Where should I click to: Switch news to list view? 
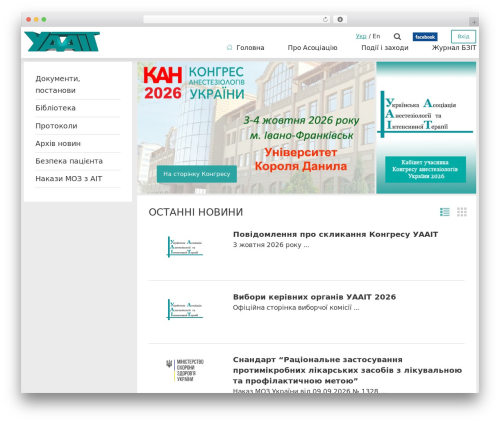coord(445,212)
